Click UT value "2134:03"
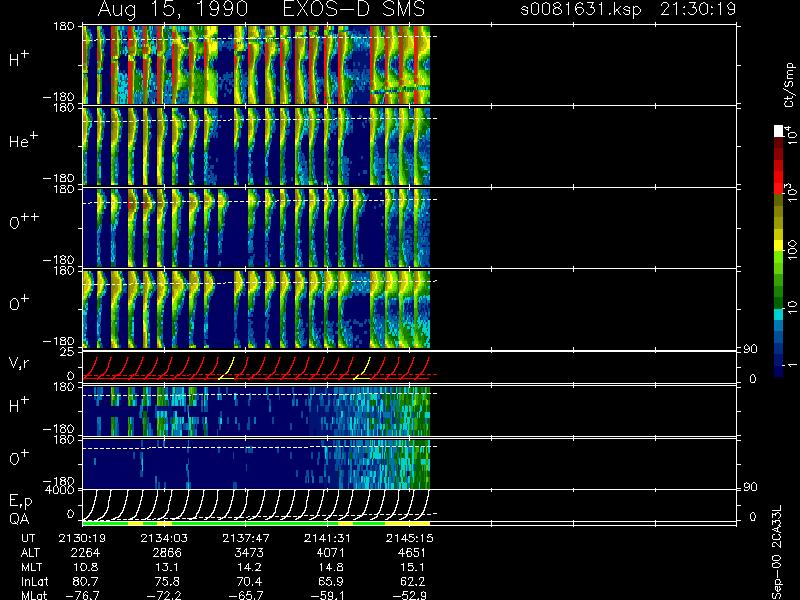 point(164,538)
